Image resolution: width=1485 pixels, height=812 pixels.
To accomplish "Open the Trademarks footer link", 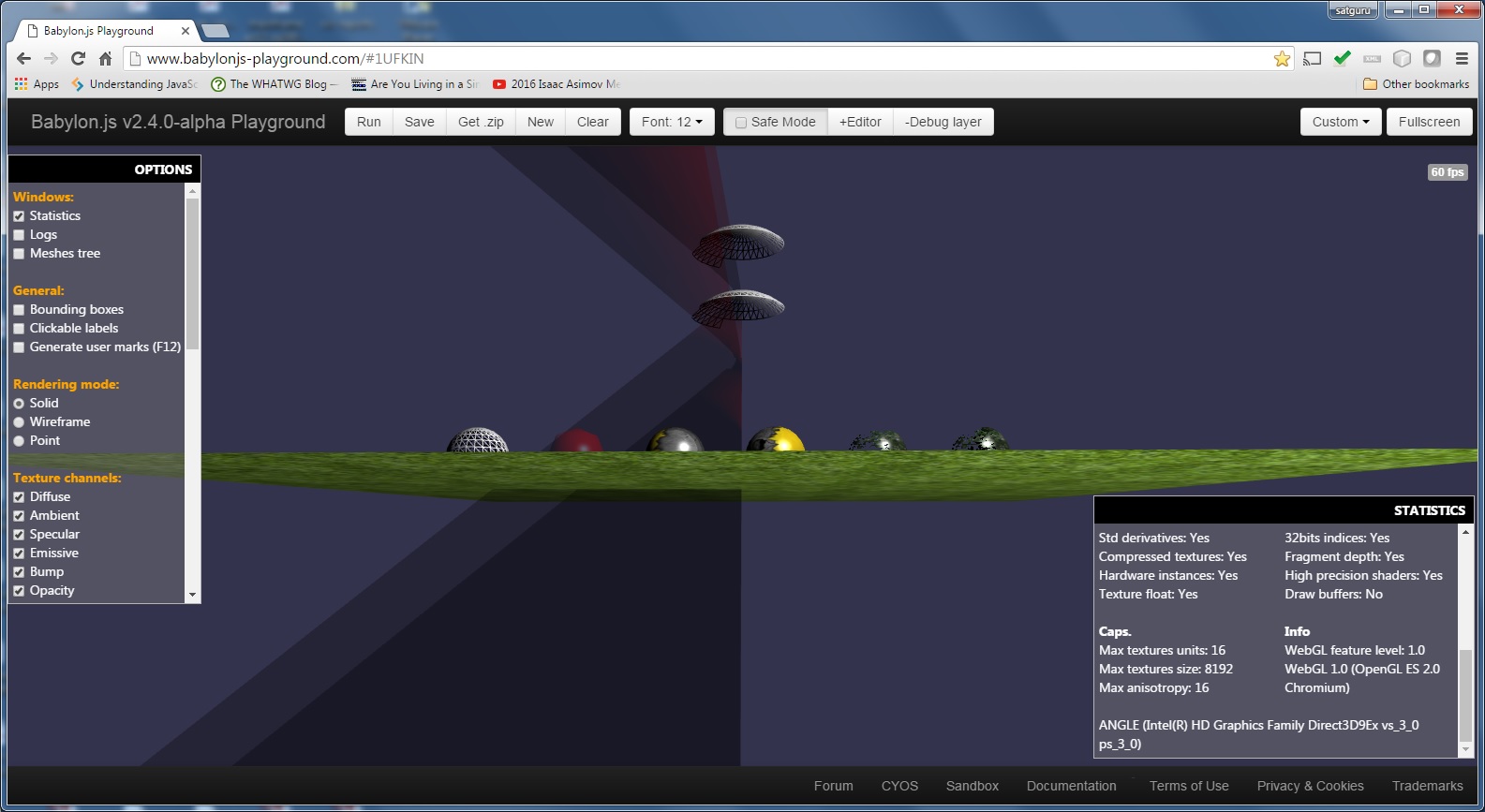I will coord(1428,786).
